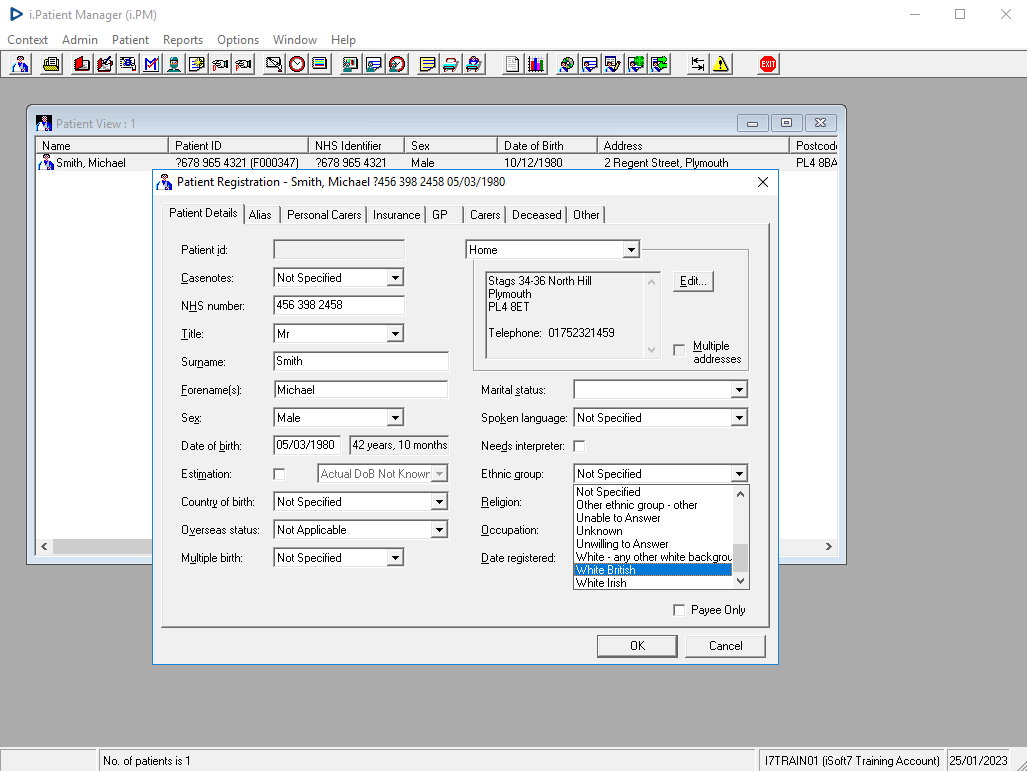
Task: Click the note with yellow star icon
Action: pos(197,64)
